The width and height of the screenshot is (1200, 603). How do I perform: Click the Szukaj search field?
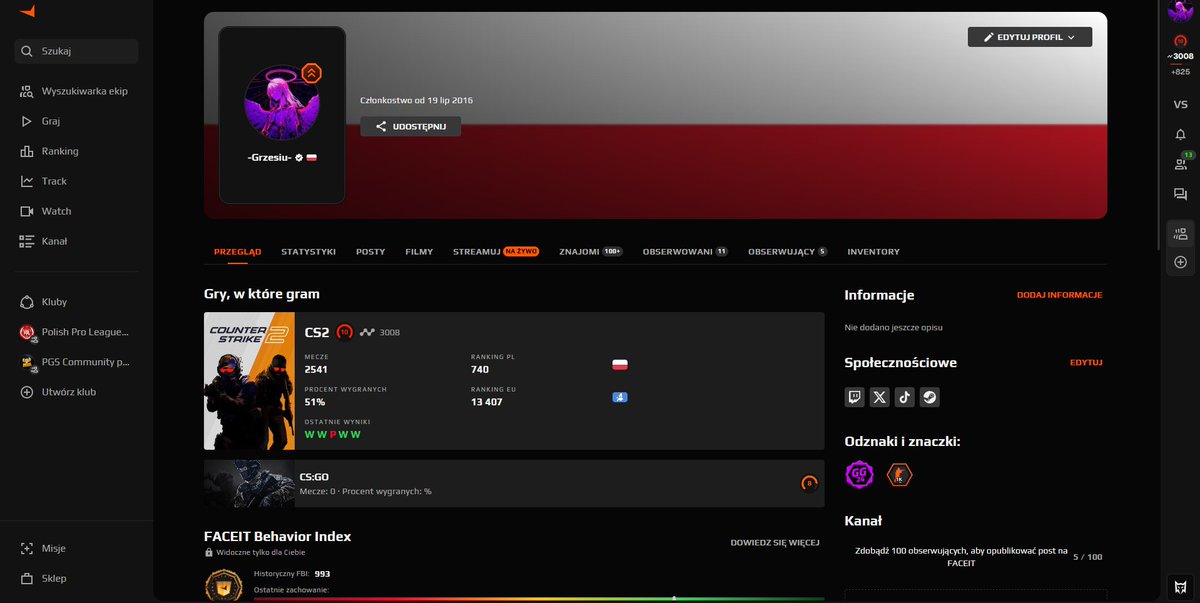[x=76, y=51]
